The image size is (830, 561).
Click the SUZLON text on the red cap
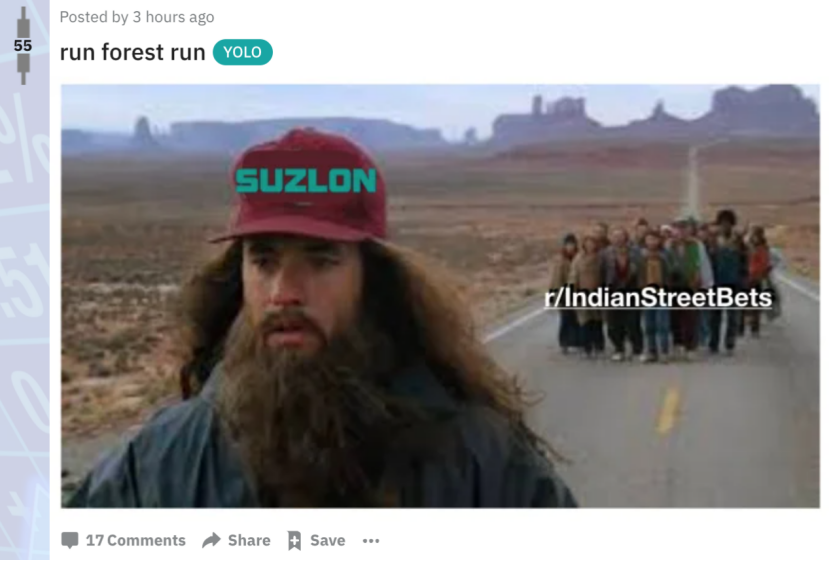pos(305,180)
